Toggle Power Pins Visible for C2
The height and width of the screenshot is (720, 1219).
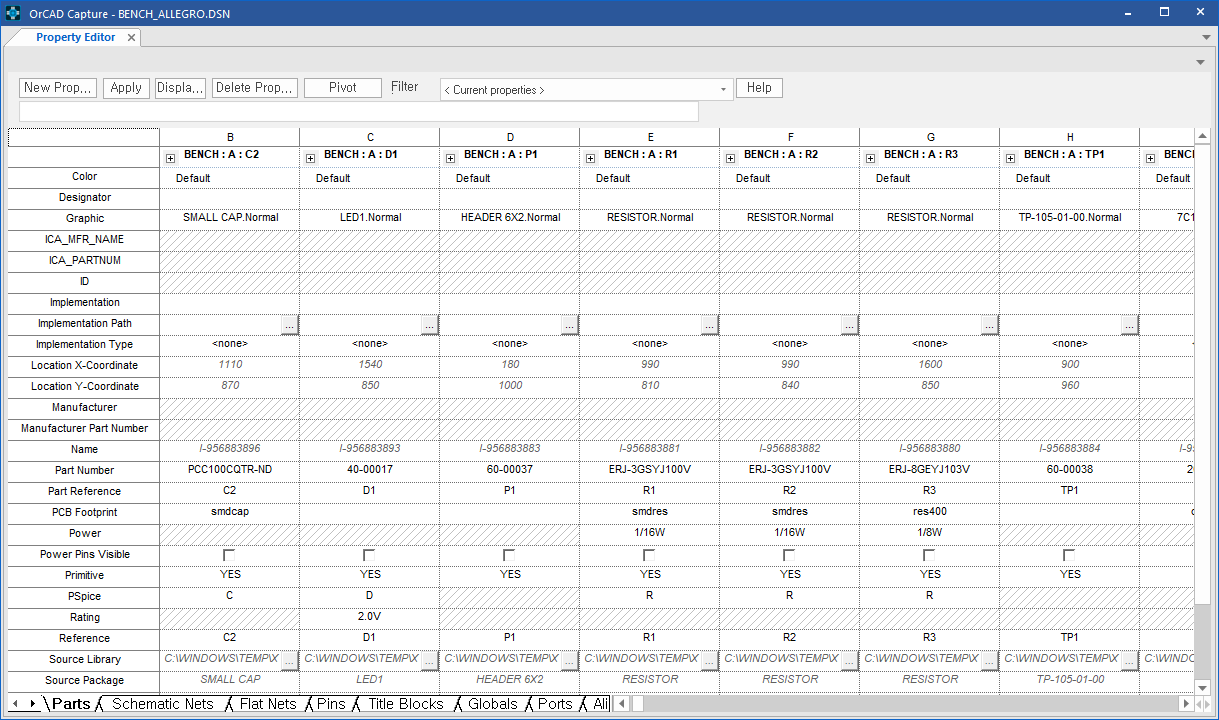click(x=229, y=555)
